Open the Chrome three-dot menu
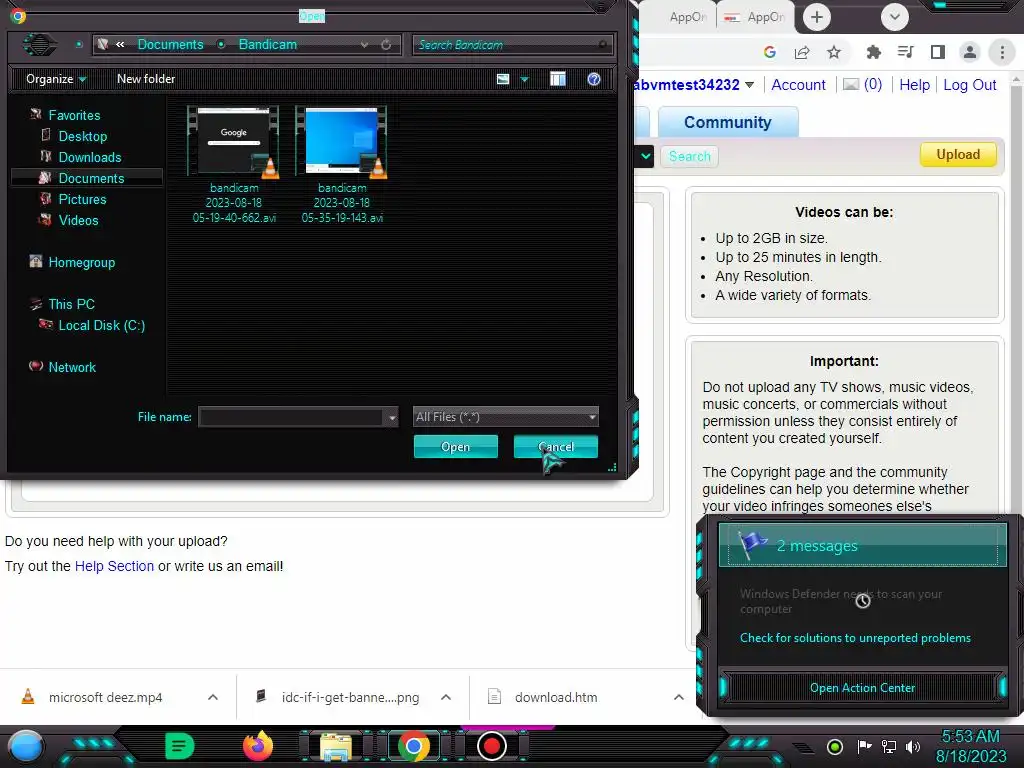The image size is (1024, 768). tap(1002, 52)
